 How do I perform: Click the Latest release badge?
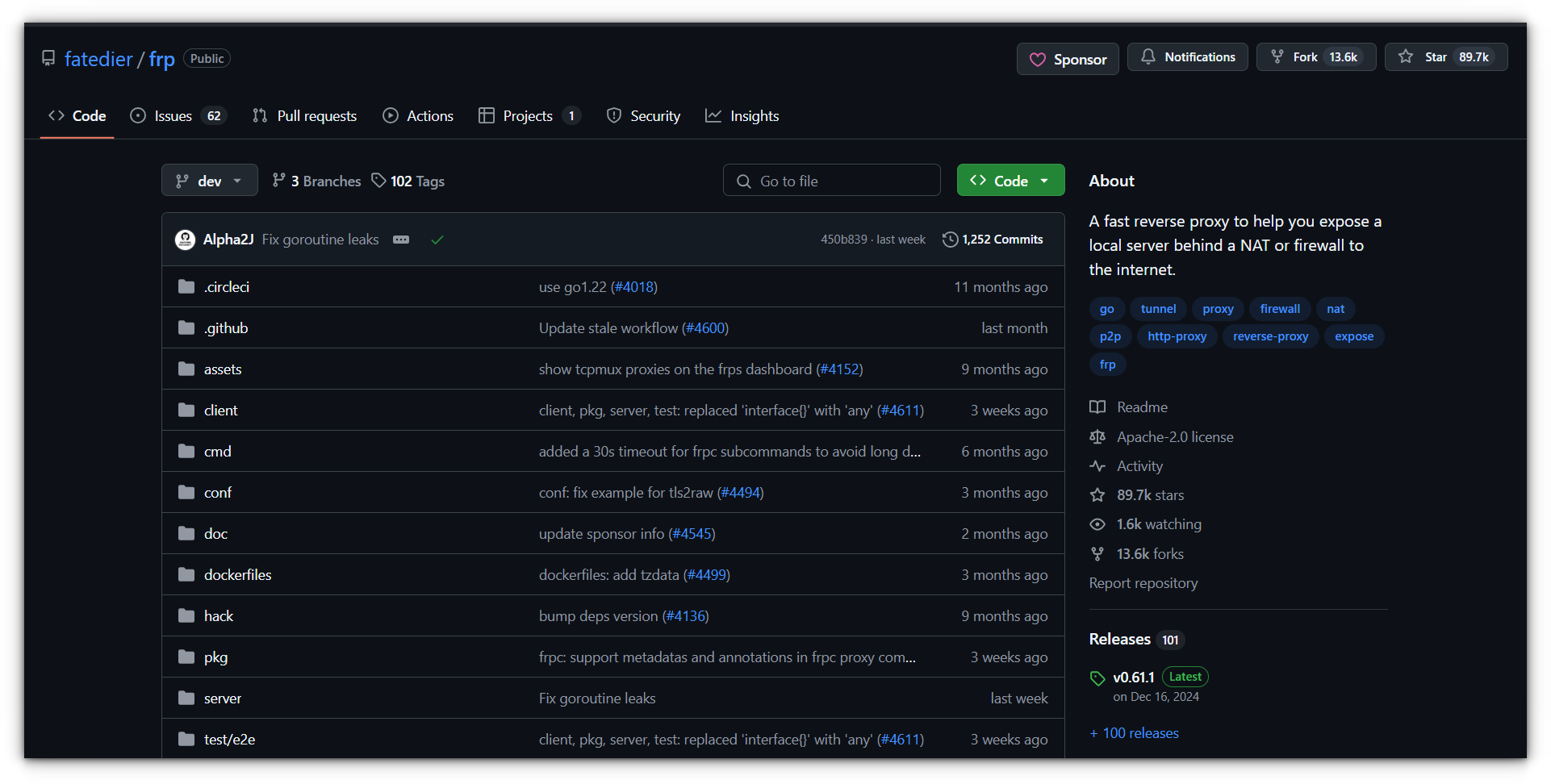point(1184,677)
